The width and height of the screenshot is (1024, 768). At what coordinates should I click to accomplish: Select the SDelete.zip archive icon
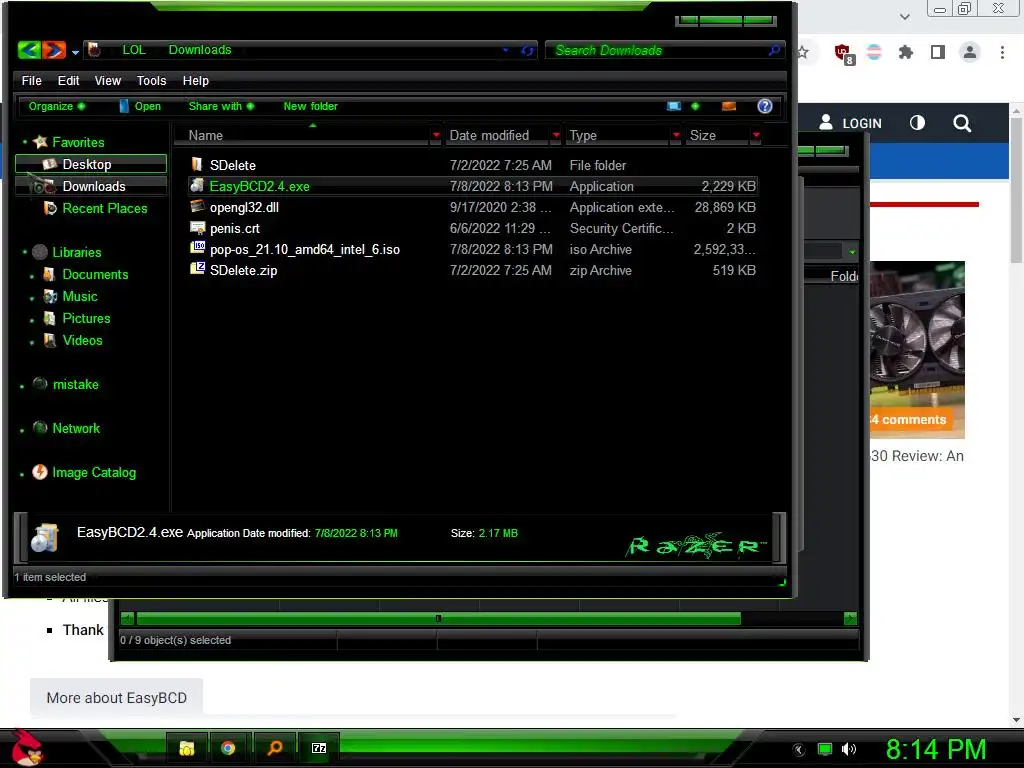click(197, 268)
